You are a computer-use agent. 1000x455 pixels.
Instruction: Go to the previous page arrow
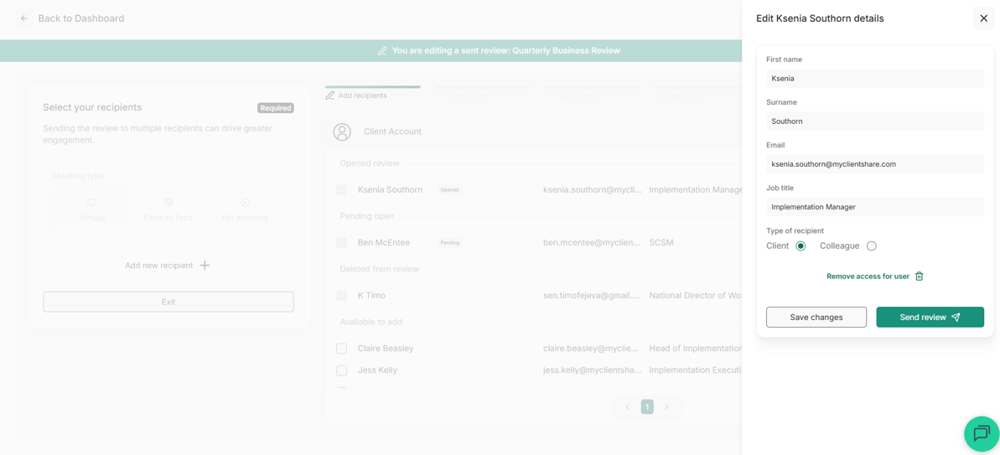coord(628,407)
